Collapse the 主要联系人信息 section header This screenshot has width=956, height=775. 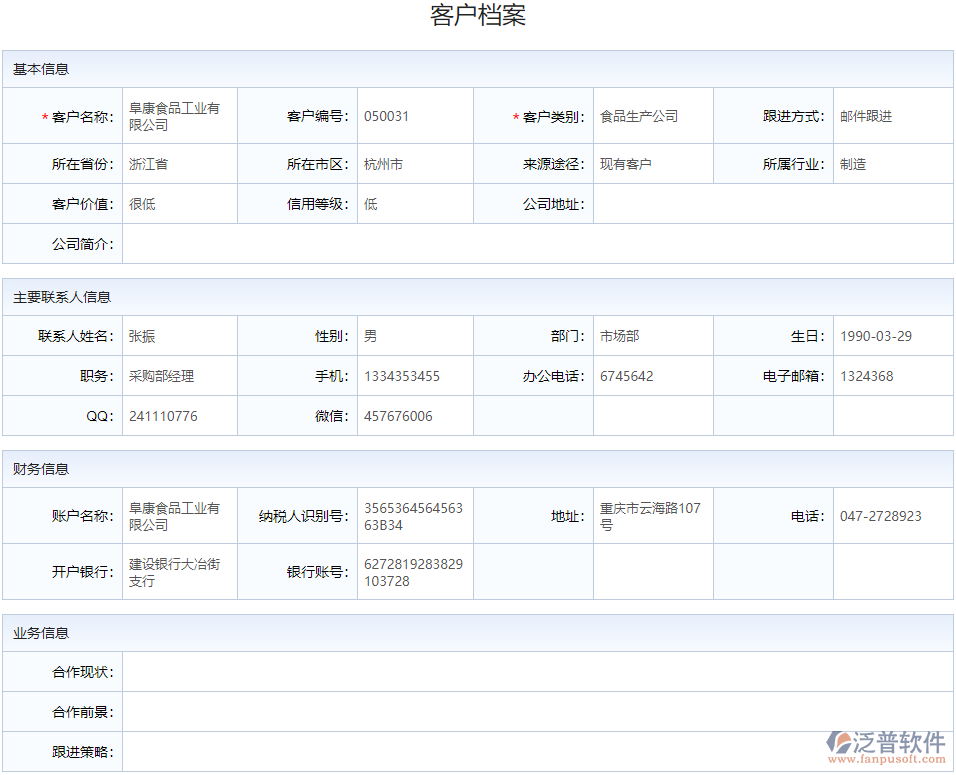(61, 297)
